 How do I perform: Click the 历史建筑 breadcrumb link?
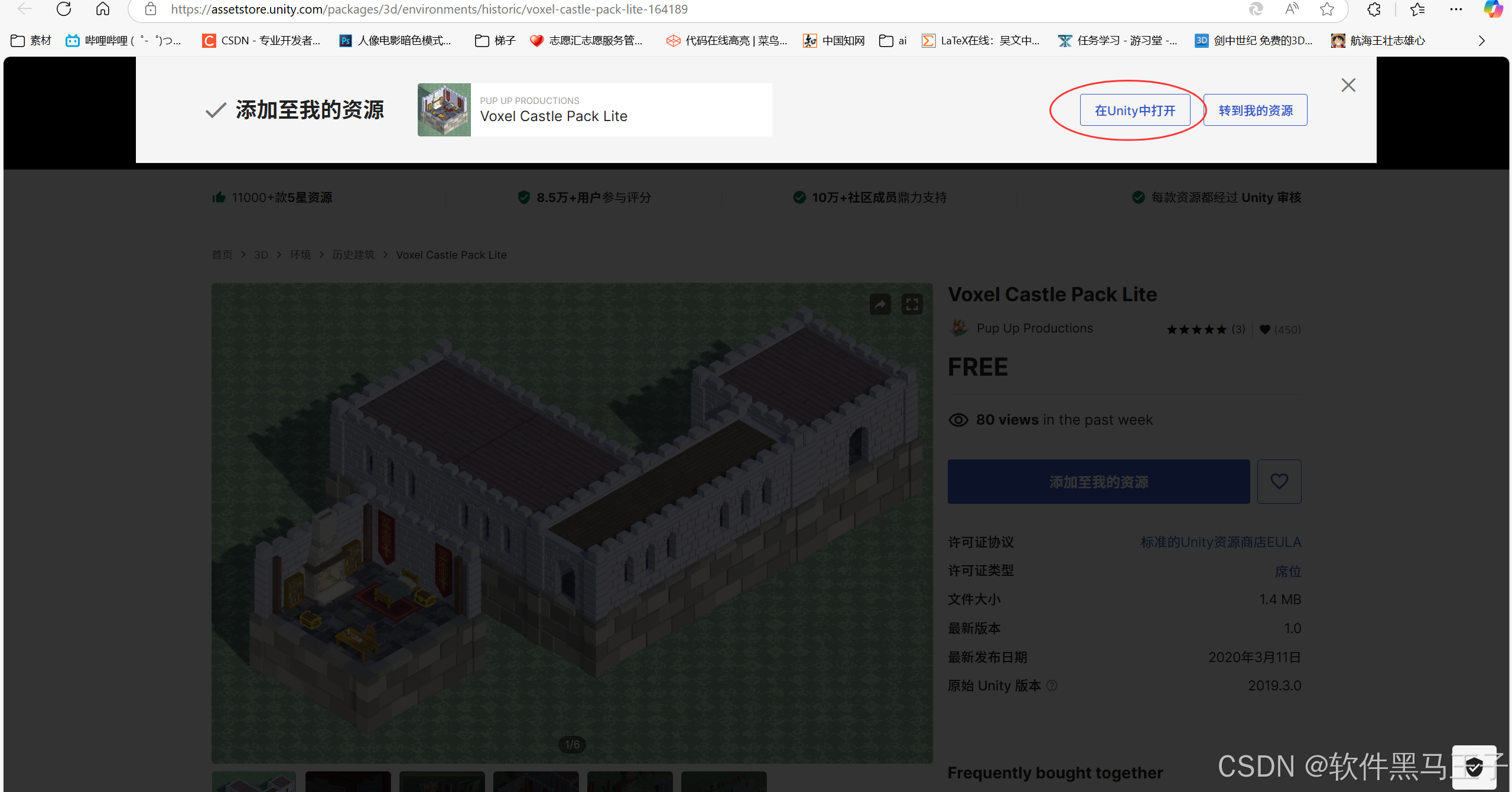click(x=353, y=255)
